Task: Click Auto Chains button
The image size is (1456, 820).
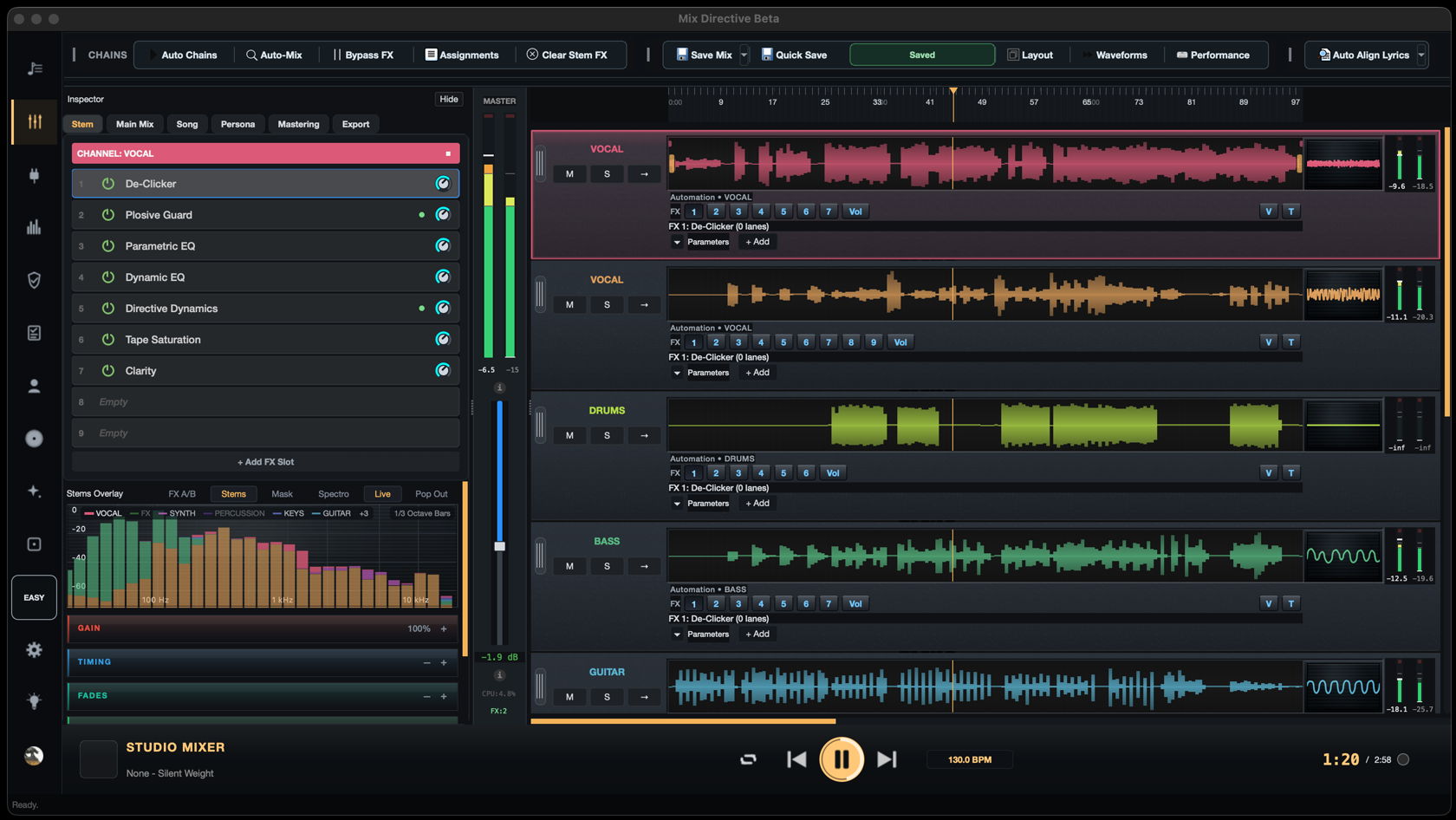Action: (183, 55)
